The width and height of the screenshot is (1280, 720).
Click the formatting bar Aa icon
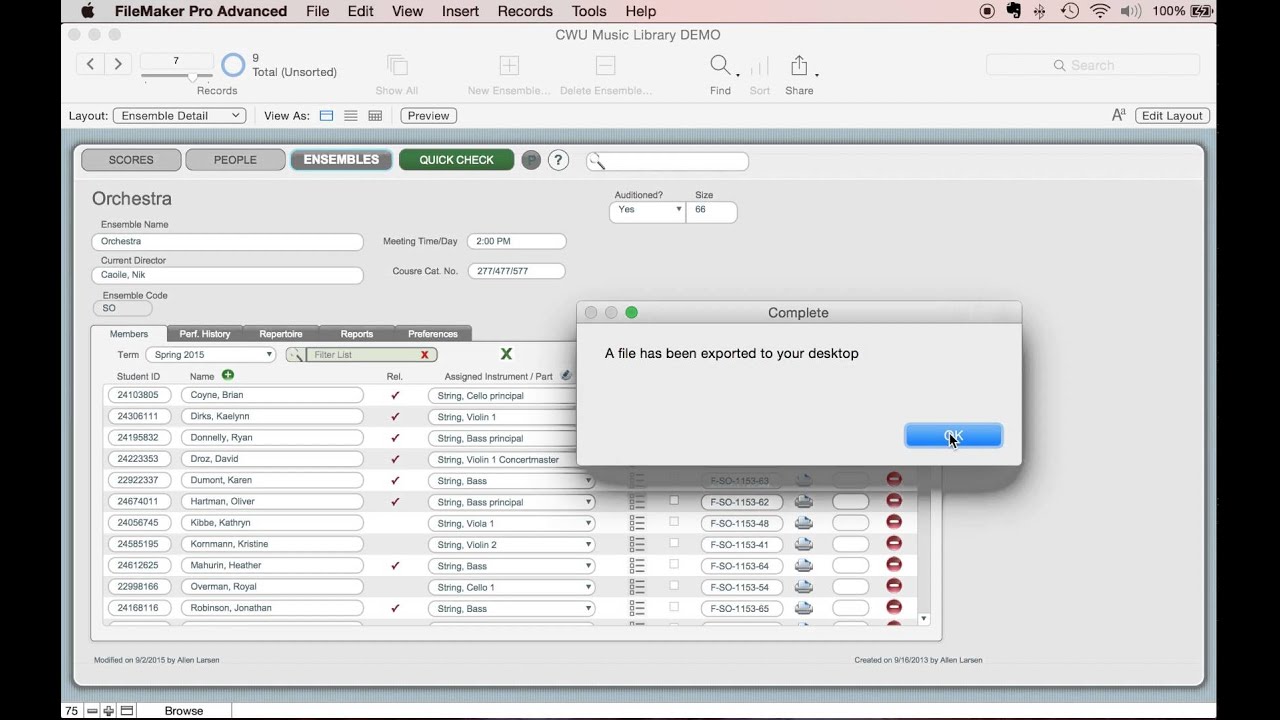point(1119,115)
